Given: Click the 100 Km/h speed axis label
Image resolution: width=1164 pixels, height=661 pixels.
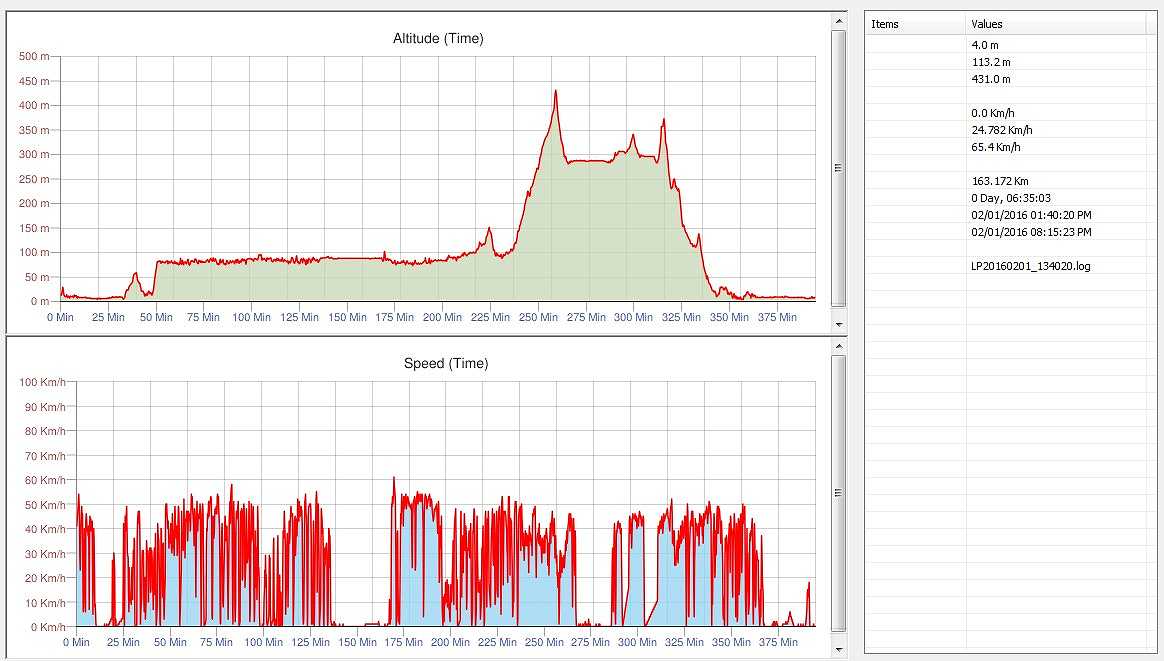Looking at the screenshot, I should click(42, 382).
